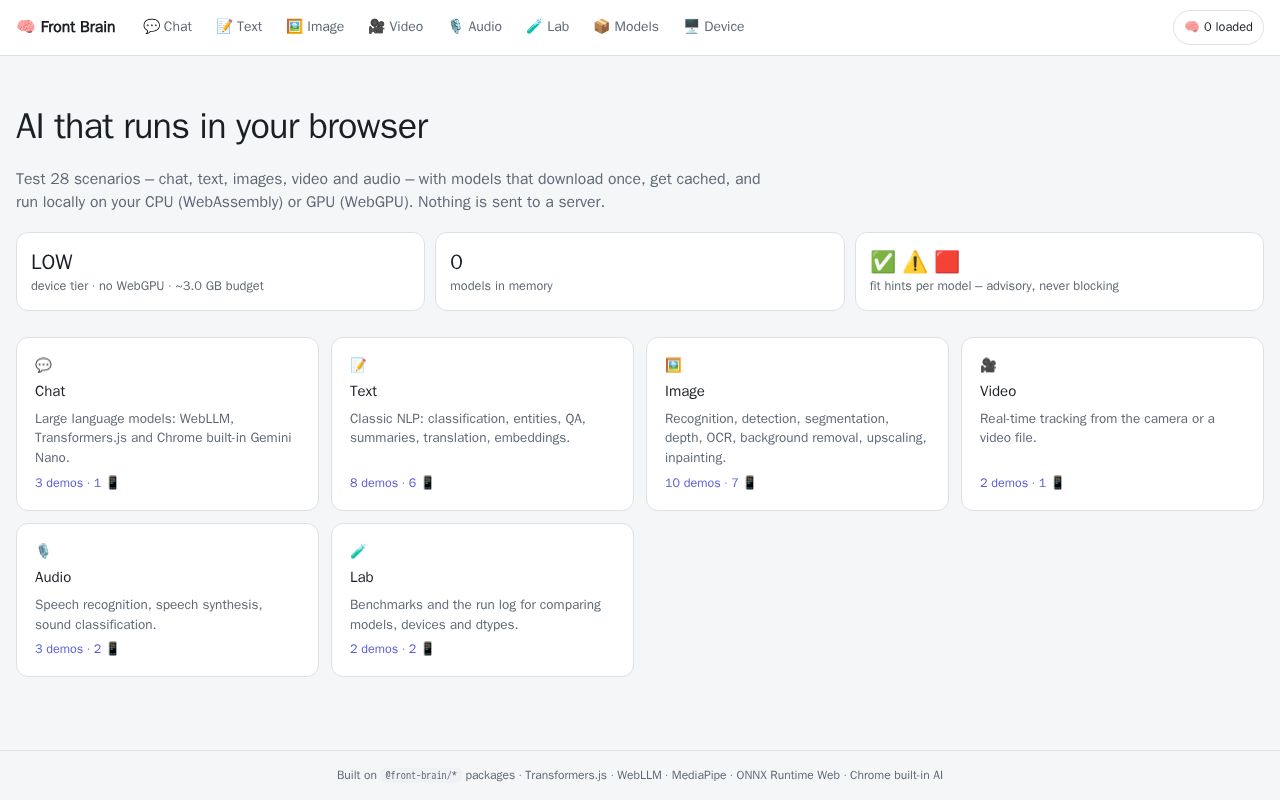Click '8 demos · 6' in Text card

[x=392, y=483]
